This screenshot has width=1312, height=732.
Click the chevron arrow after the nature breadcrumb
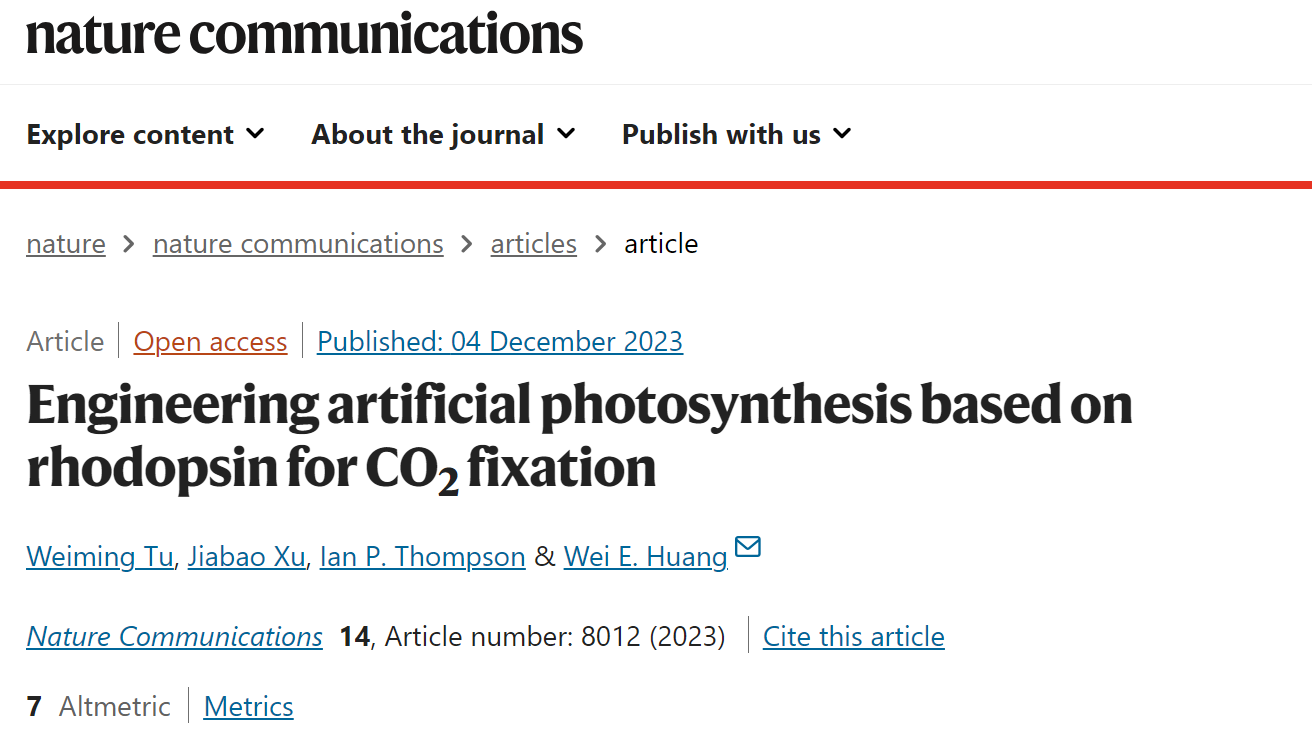point(129,244)
